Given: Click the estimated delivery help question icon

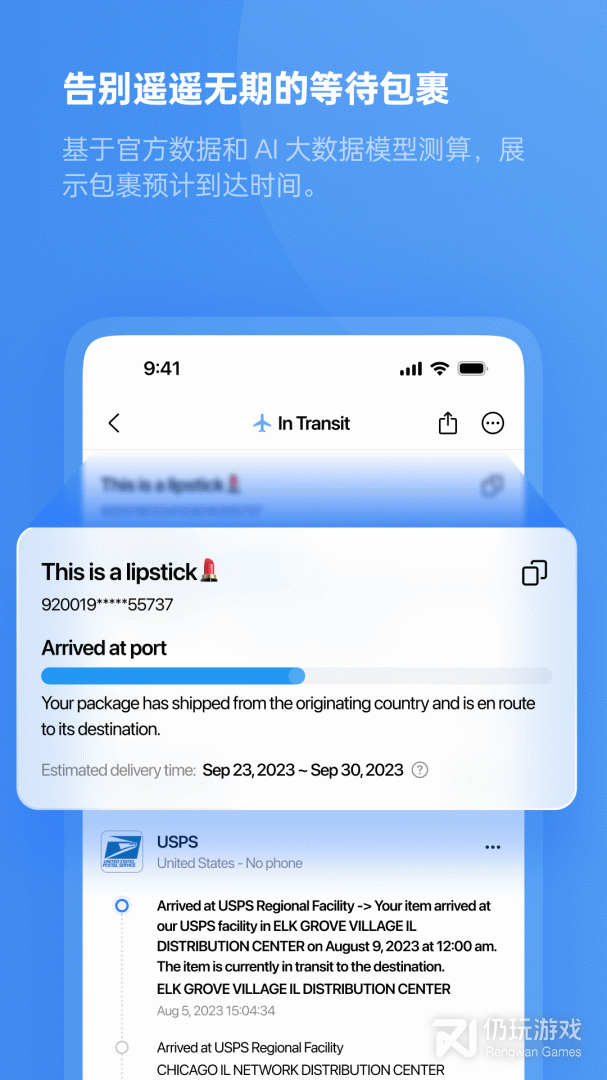Looking at the screenshot, I should [x=420, y=769].
